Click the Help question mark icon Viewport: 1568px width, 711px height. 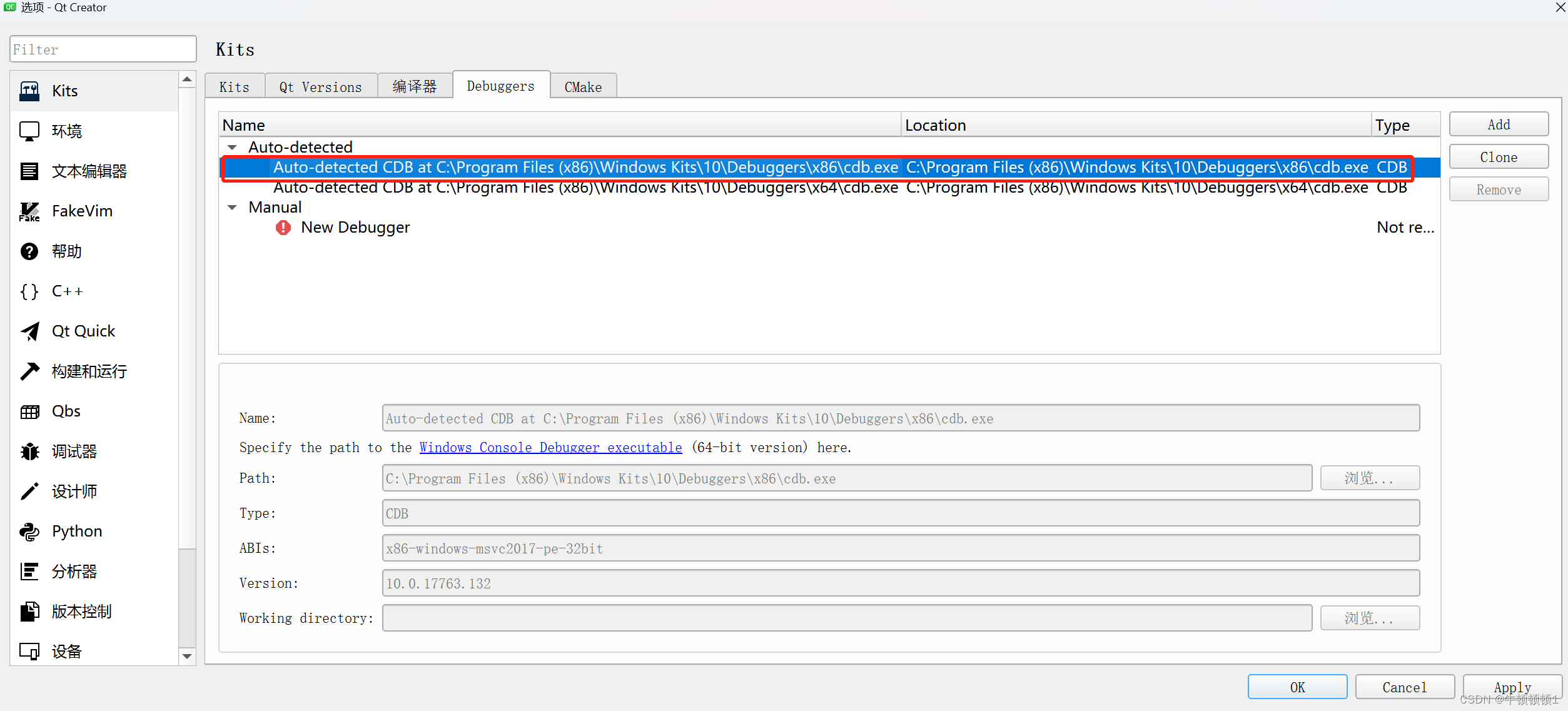coord(29,251)
